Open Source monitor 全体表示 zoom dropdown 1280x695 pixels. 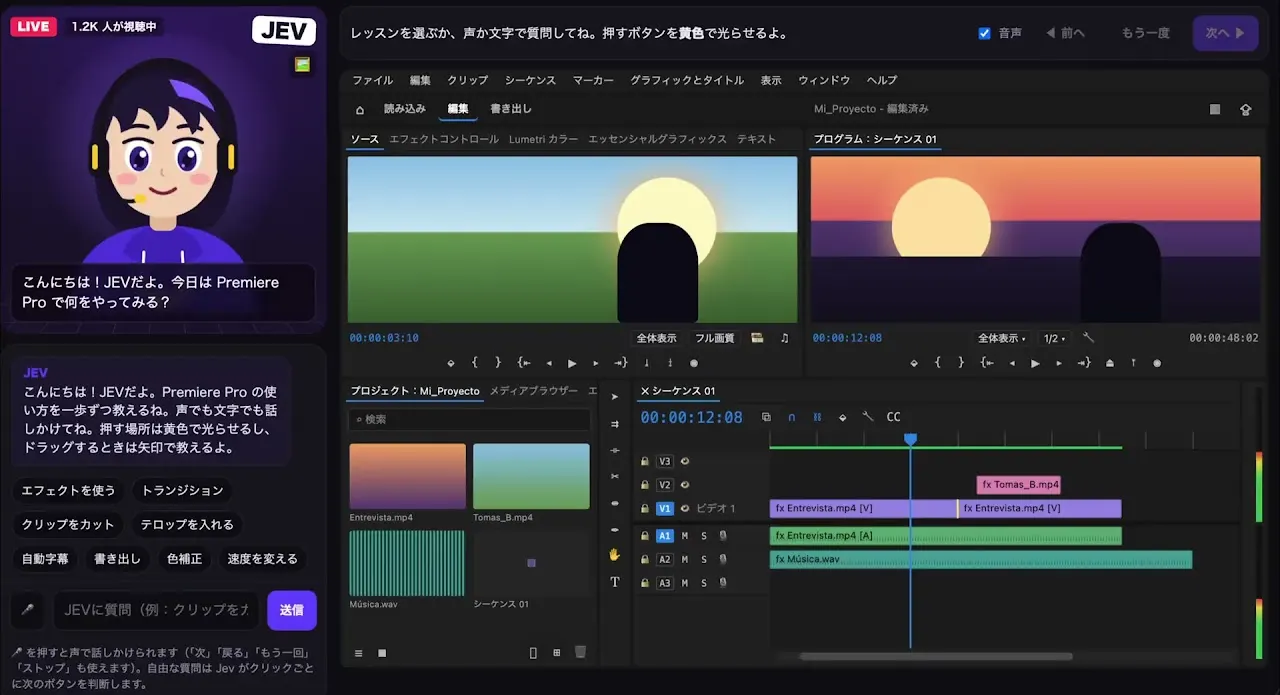click(656, 338)
